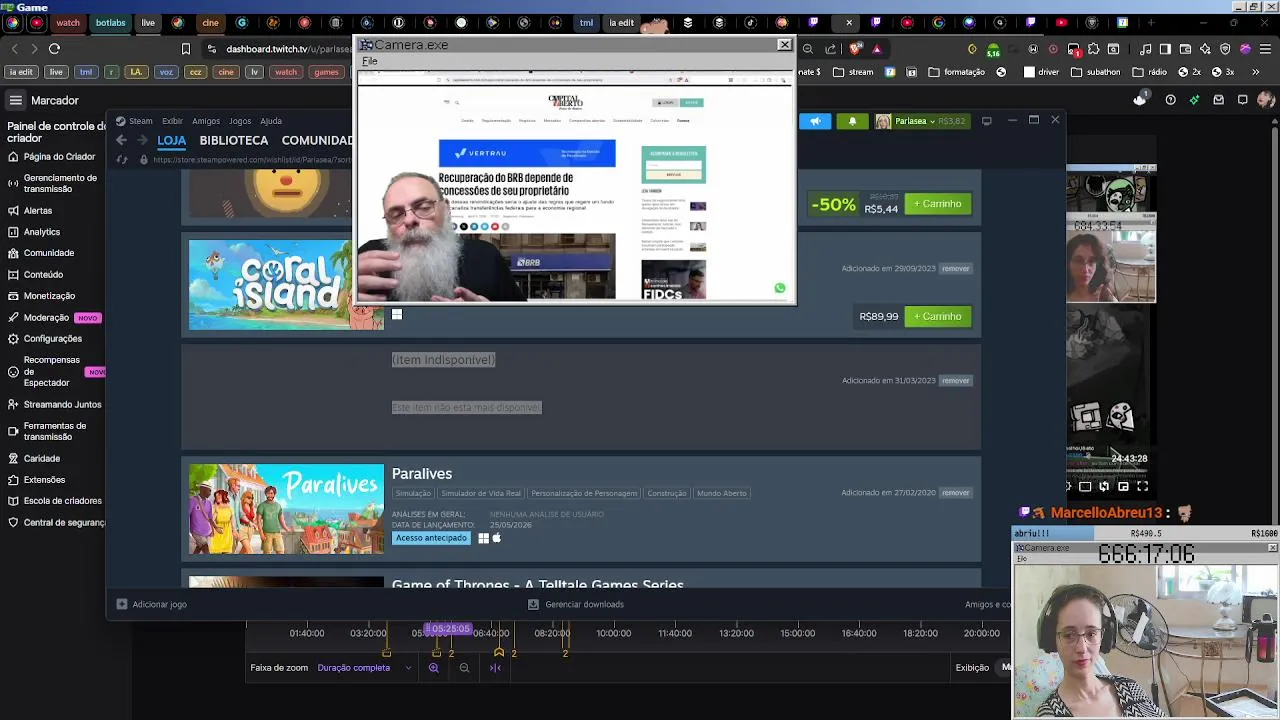Open the Paralives game thumbnail

pyautogui.click(x=286, y=509)
